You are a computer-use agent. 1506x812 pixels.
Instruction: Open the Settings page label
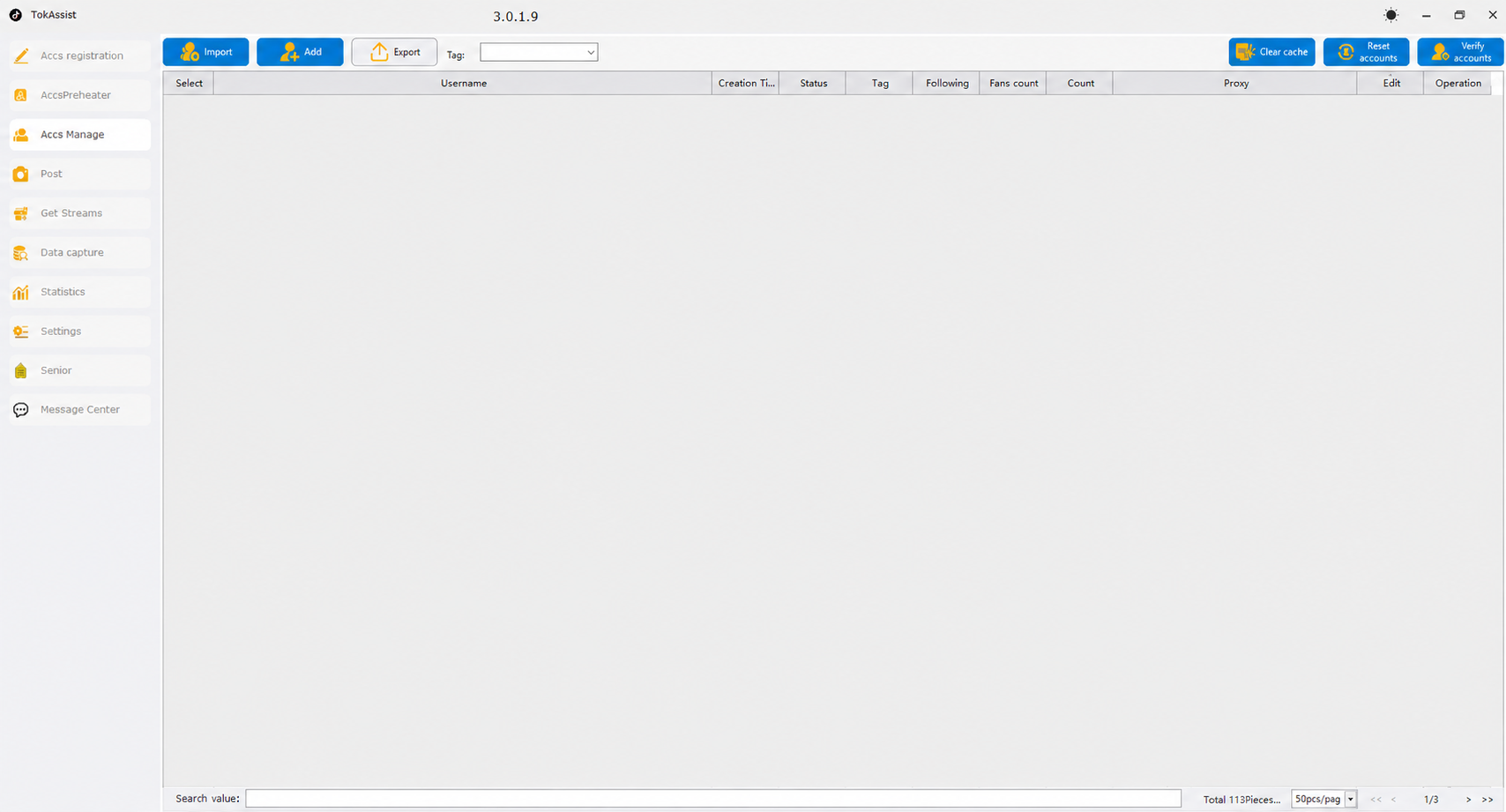click(x=61, y=332)
